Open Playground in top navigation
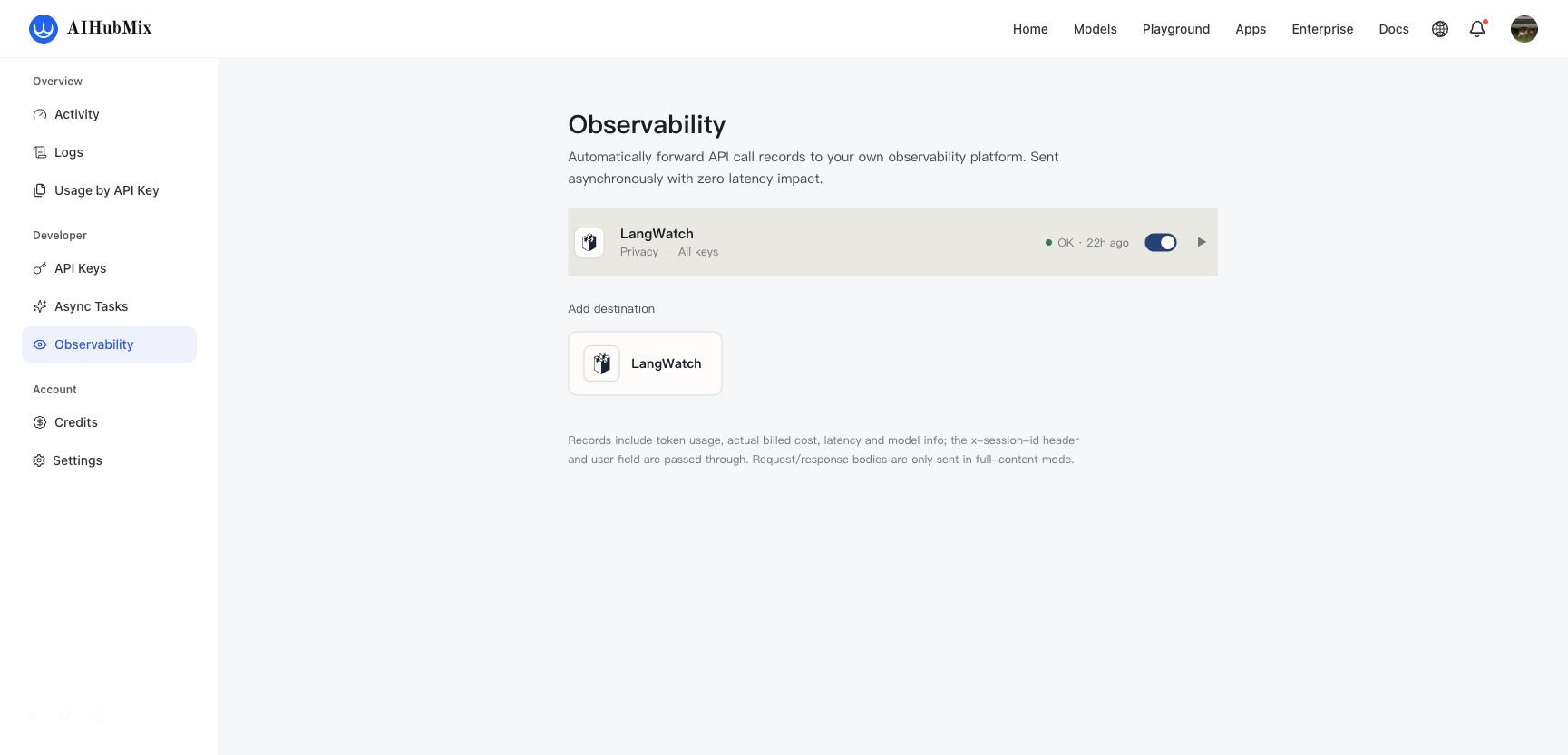 pos(1176,29)
